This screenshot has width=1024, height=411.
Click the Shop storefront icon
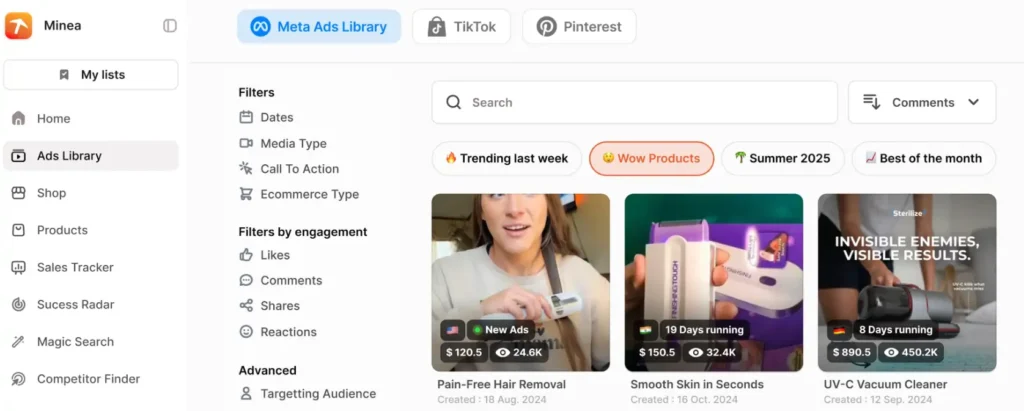pos(18,193)
